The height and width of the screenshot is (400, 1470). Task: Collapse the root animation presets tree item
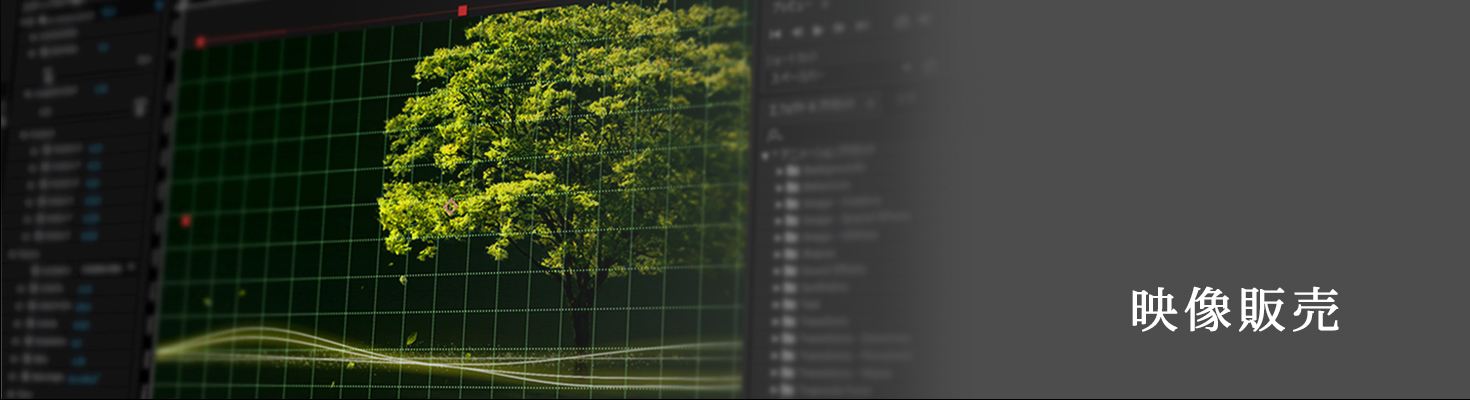[765, 153]
